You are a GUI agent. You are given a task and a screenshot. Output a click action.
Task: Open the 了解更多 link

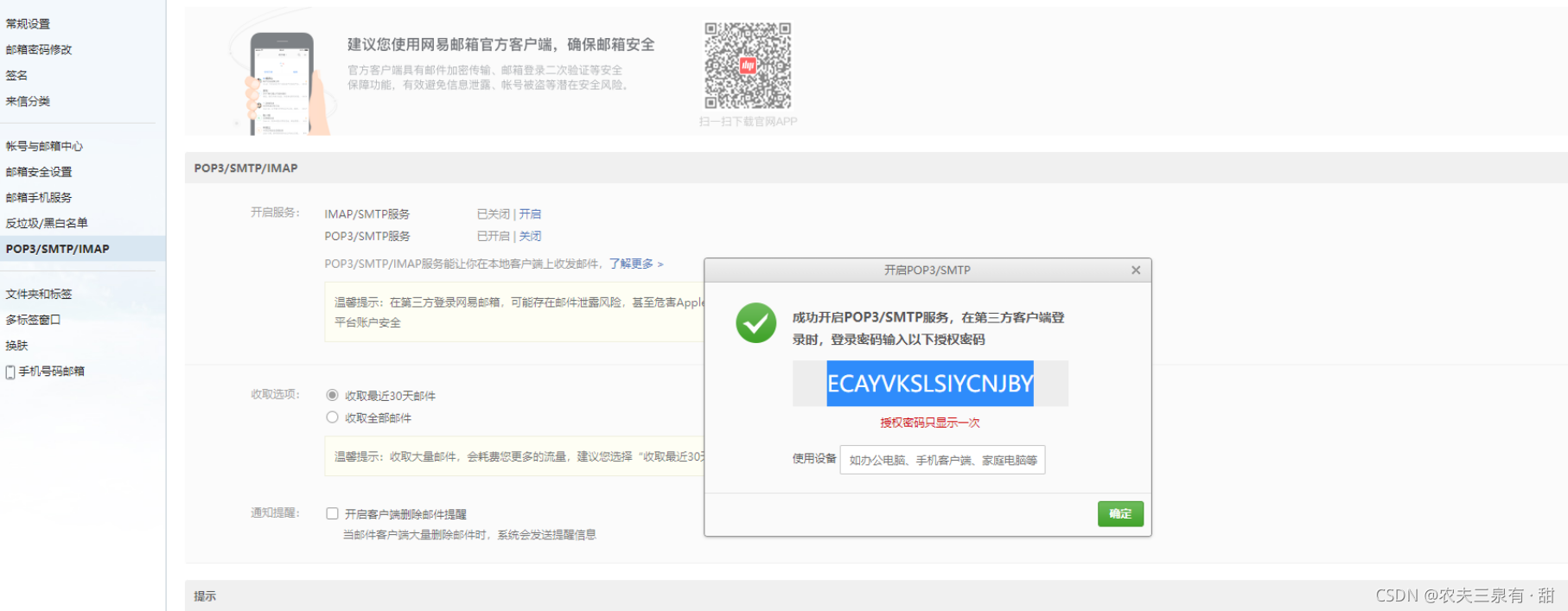[636, 264]
